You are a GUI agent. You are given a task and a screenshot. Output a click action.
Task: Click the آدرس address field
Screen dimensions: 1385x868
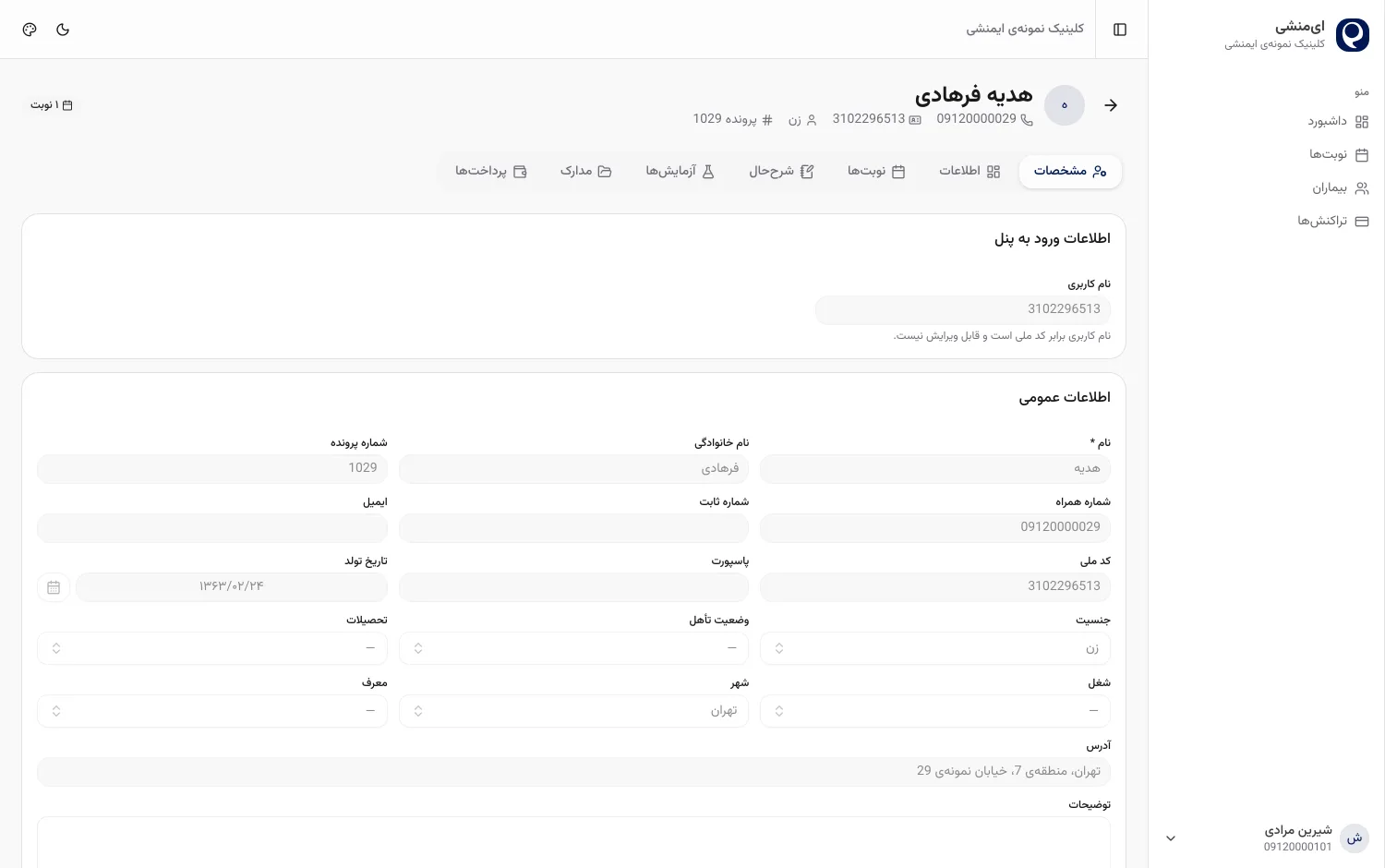[x=573, y=771]
